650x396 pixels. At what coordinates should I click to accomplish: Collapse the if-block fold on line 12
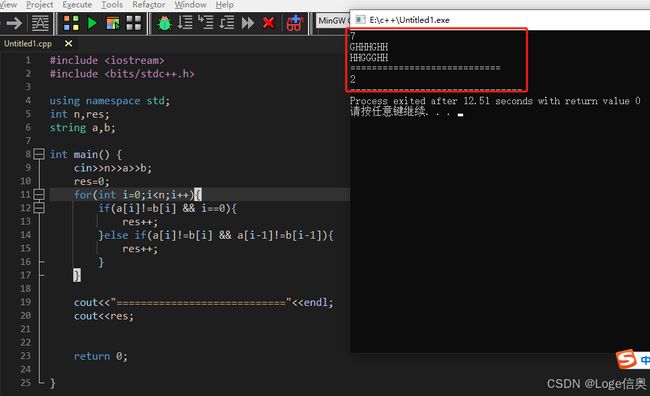click(39, 207)
